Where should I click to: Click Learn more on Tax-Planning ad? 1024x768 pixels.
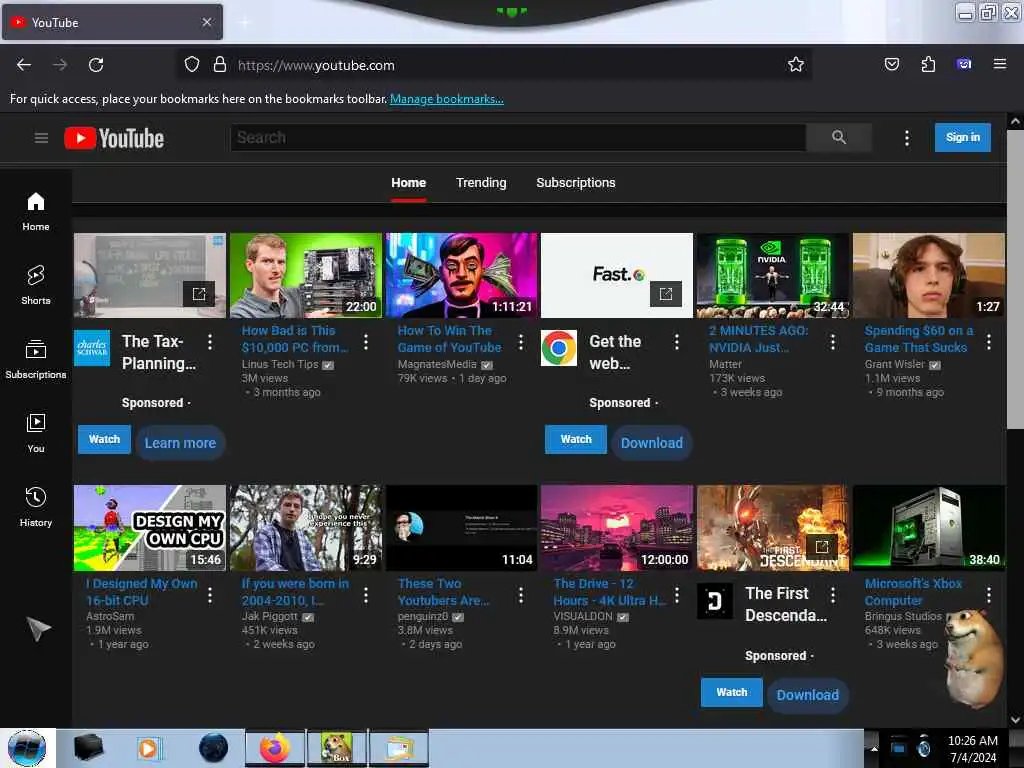click(180, 443)
